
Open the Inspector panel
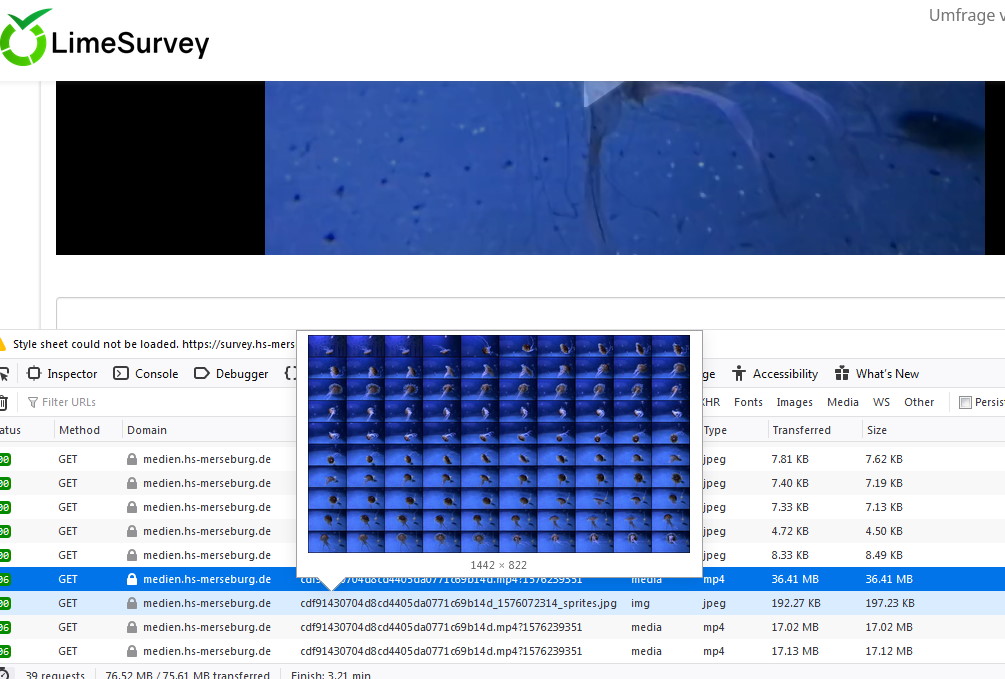62,374
